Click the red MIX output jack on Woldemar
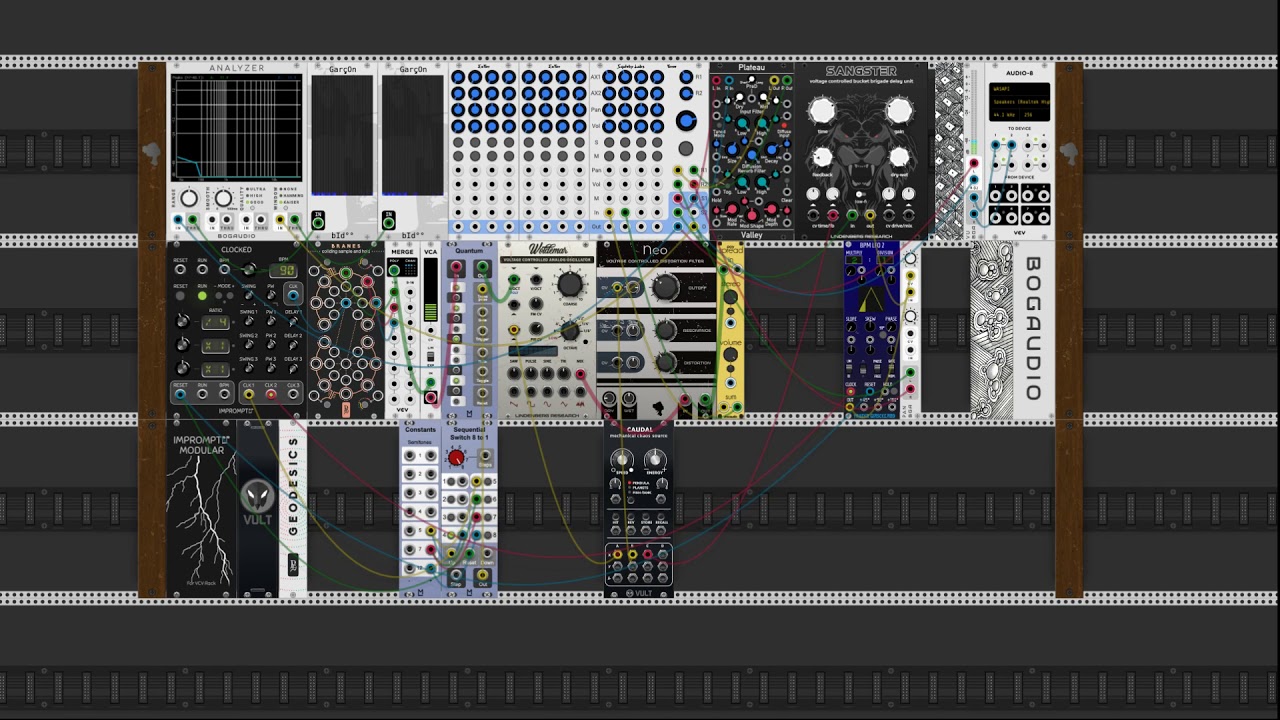Screen dimensions: 1280x720 (580, 374)
